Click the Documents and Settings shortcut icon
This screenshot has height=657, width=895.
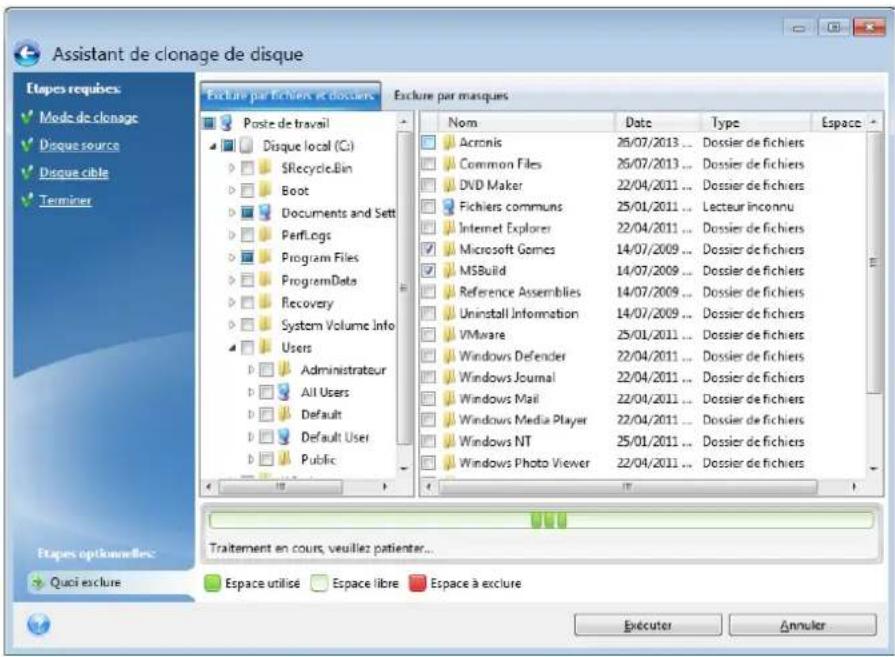[265, 213]
